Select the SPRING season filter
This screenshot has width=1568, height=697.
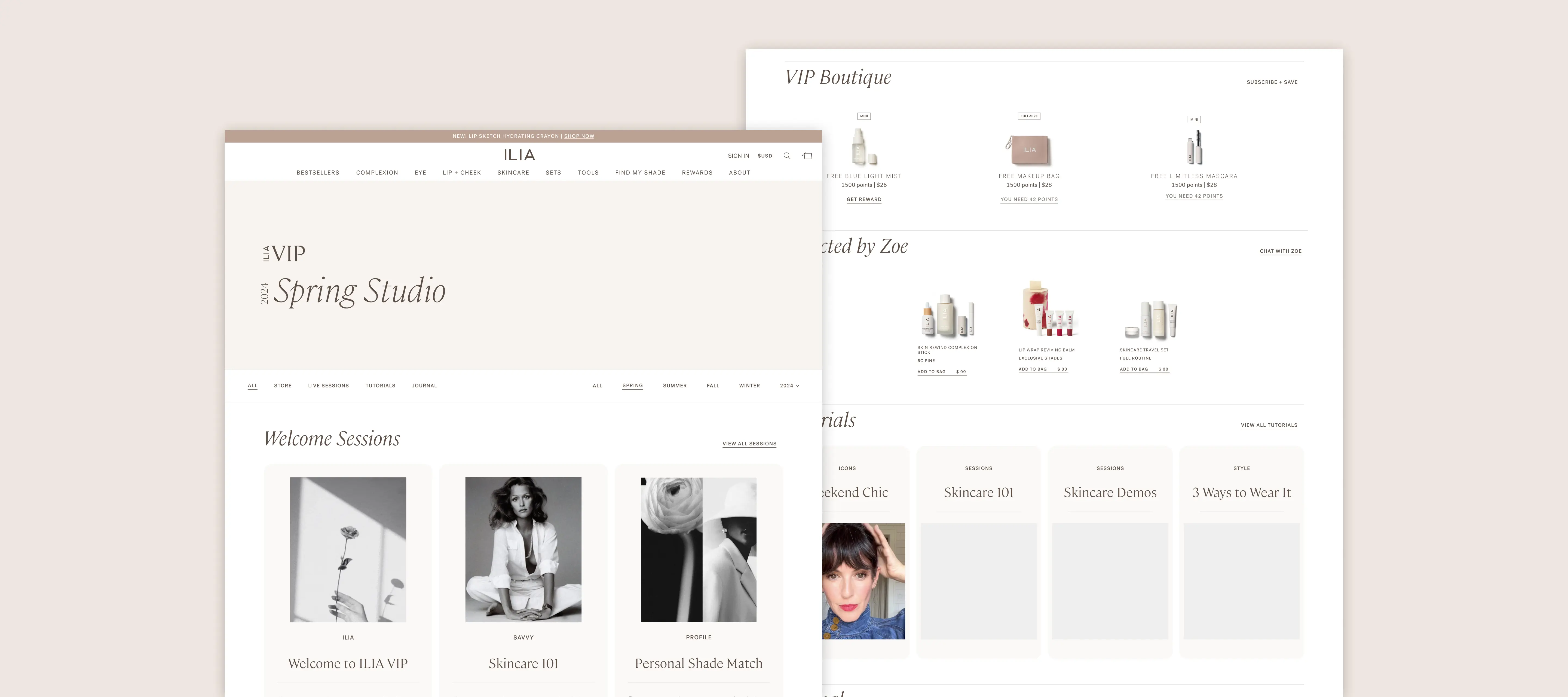pyautogui.click(x=632, y=385)
